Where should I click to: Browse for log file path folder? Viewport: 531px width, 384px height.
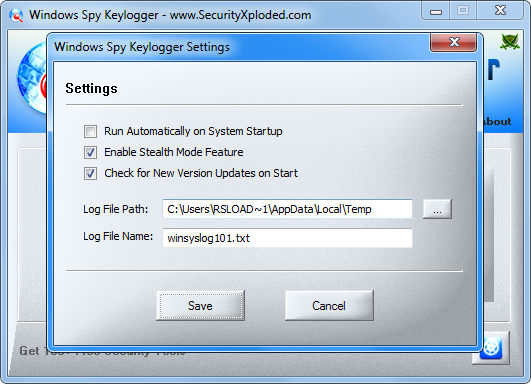[437, 209]
